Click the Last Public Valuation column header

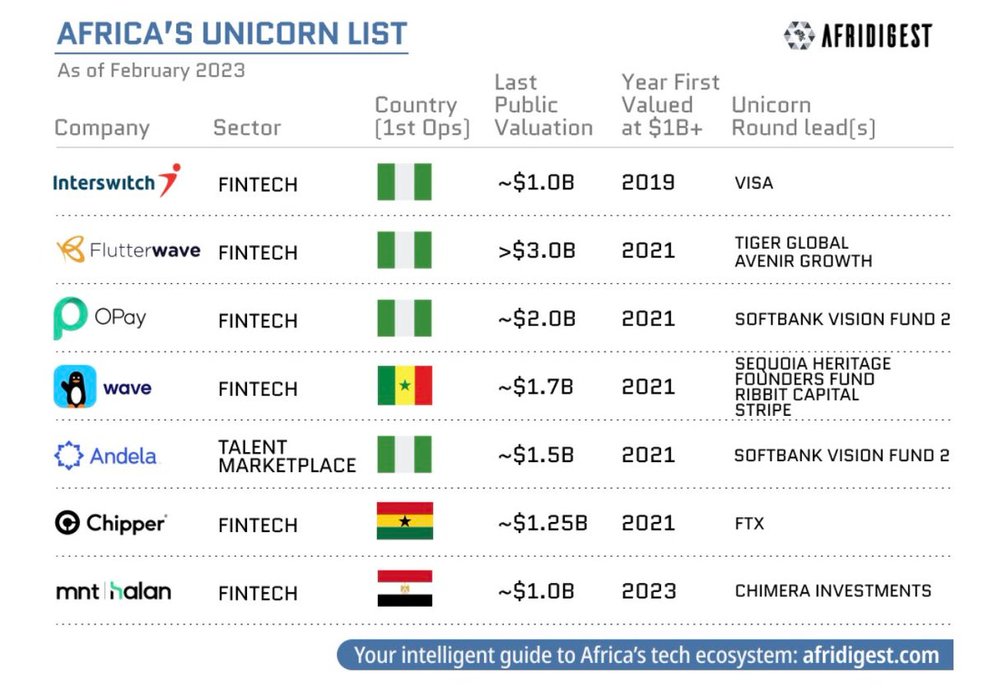pos(543,105)
